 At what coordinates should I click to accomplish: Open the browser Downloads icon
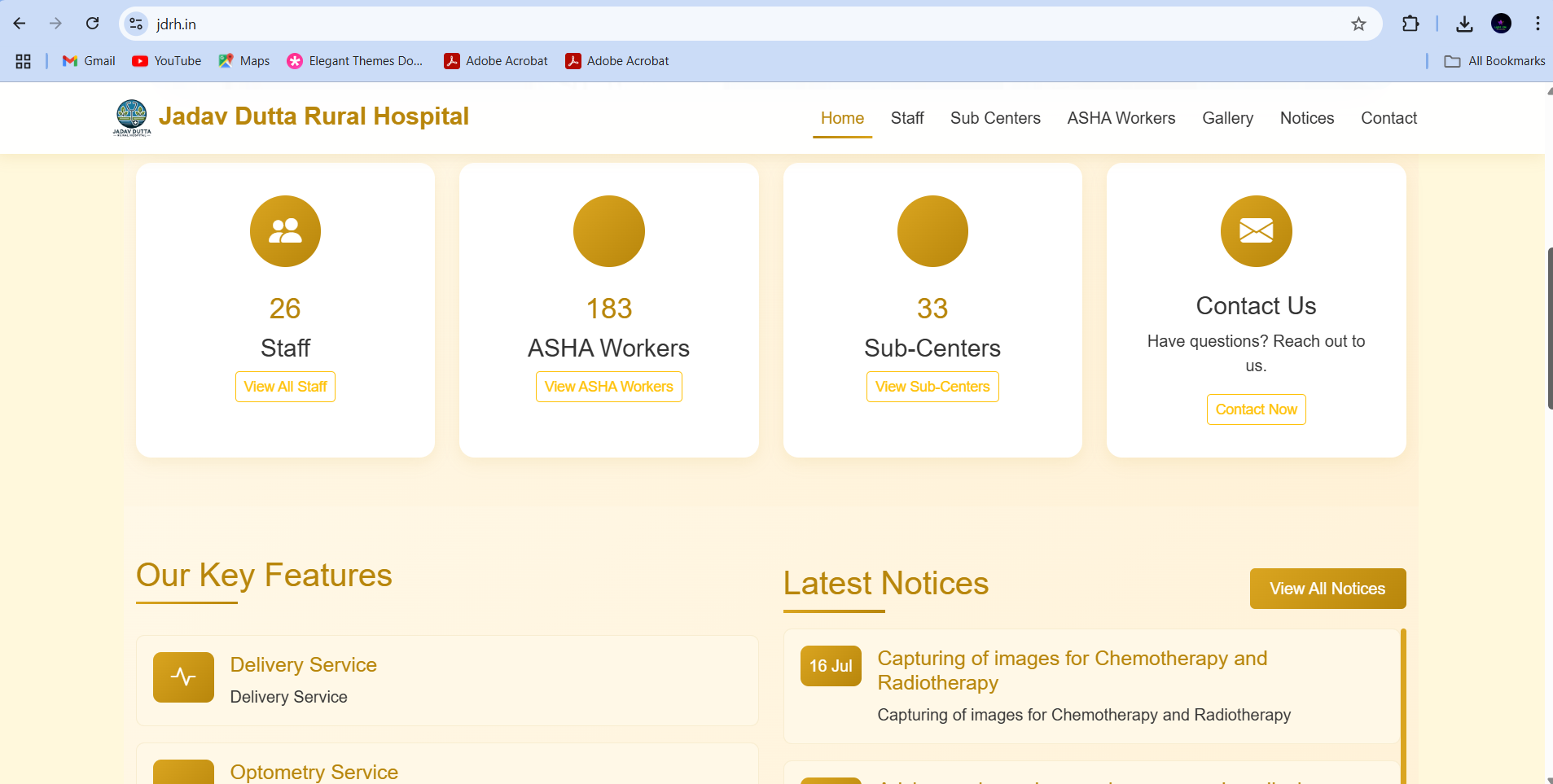click(1464, 24)
